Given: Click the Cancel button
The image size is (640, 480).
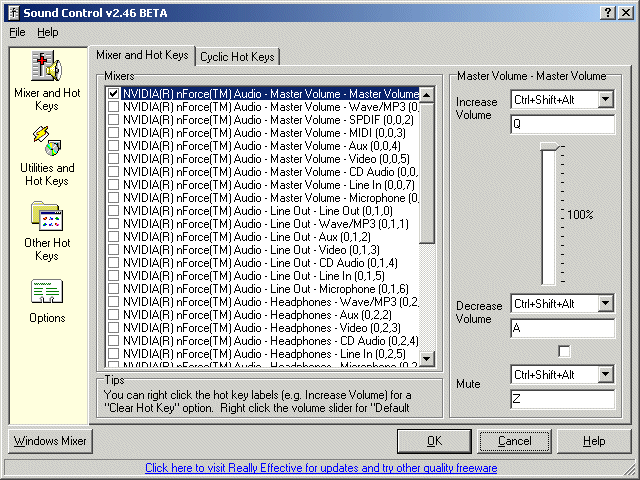Looking at the screenshot, I should pos(514,441).
